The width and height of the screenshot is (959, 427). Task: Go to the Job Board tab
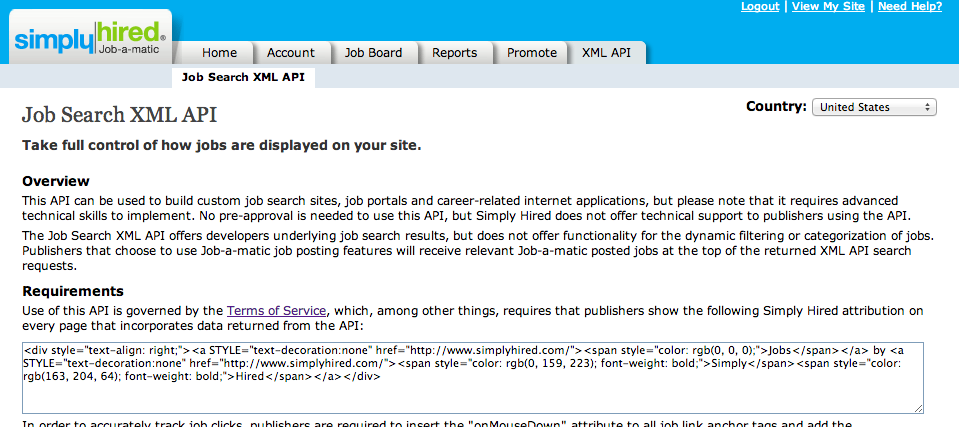(373, 53)
